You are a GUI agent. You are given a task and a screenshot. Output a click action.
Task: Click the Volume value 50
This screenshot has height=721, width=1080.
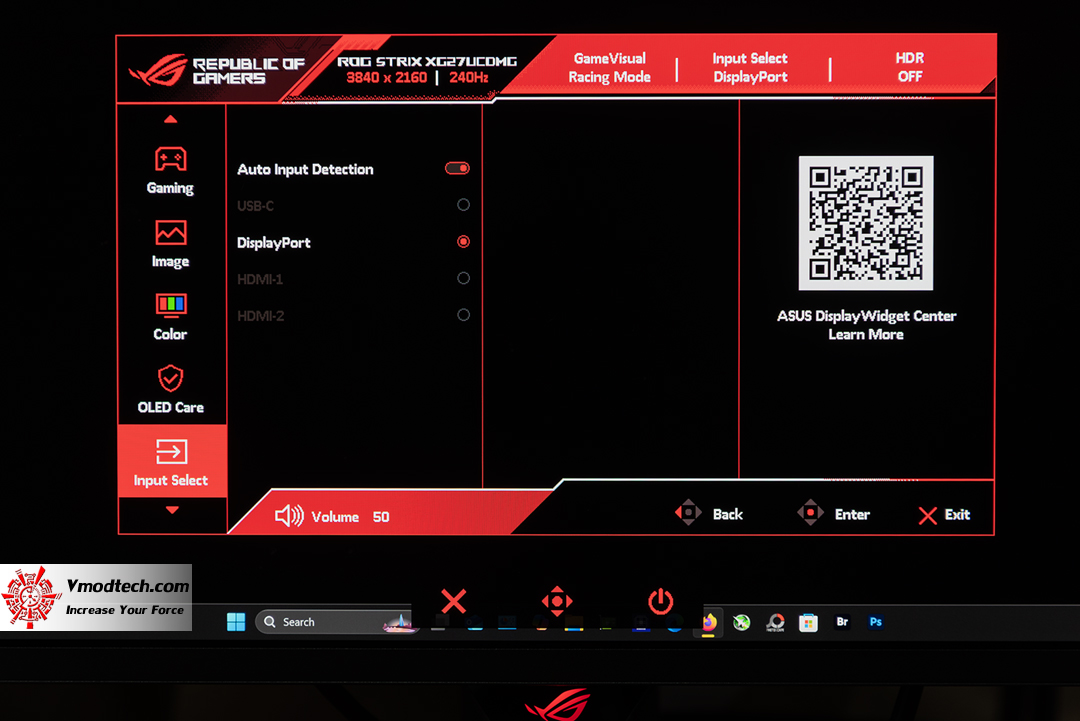pyautogui.click(x=381, y=517)
